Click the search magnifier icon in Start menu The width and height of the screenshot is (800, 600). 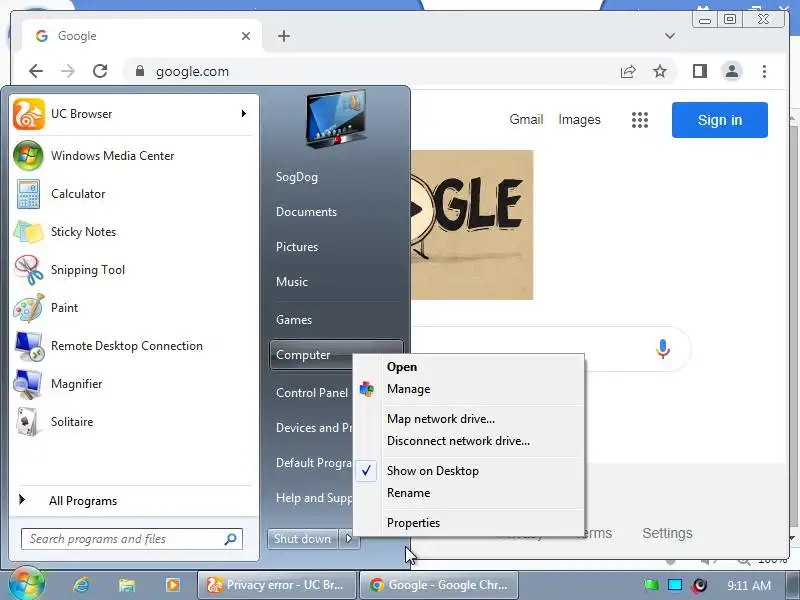point(231,539)
